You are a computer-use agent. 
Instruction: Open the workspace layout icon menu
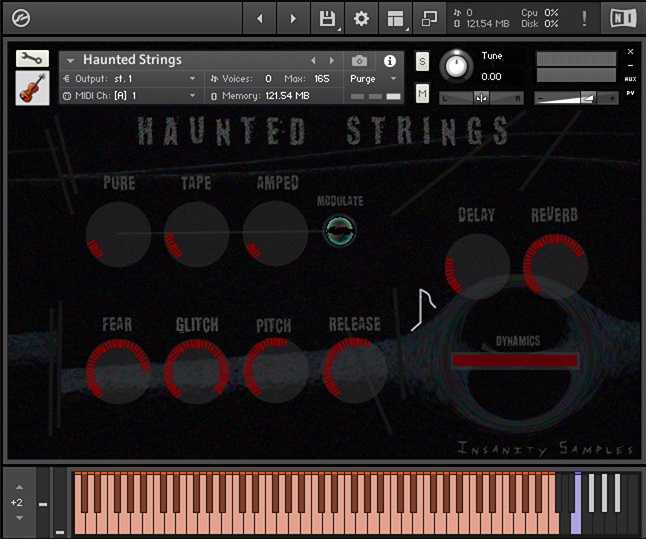[396, 18]
